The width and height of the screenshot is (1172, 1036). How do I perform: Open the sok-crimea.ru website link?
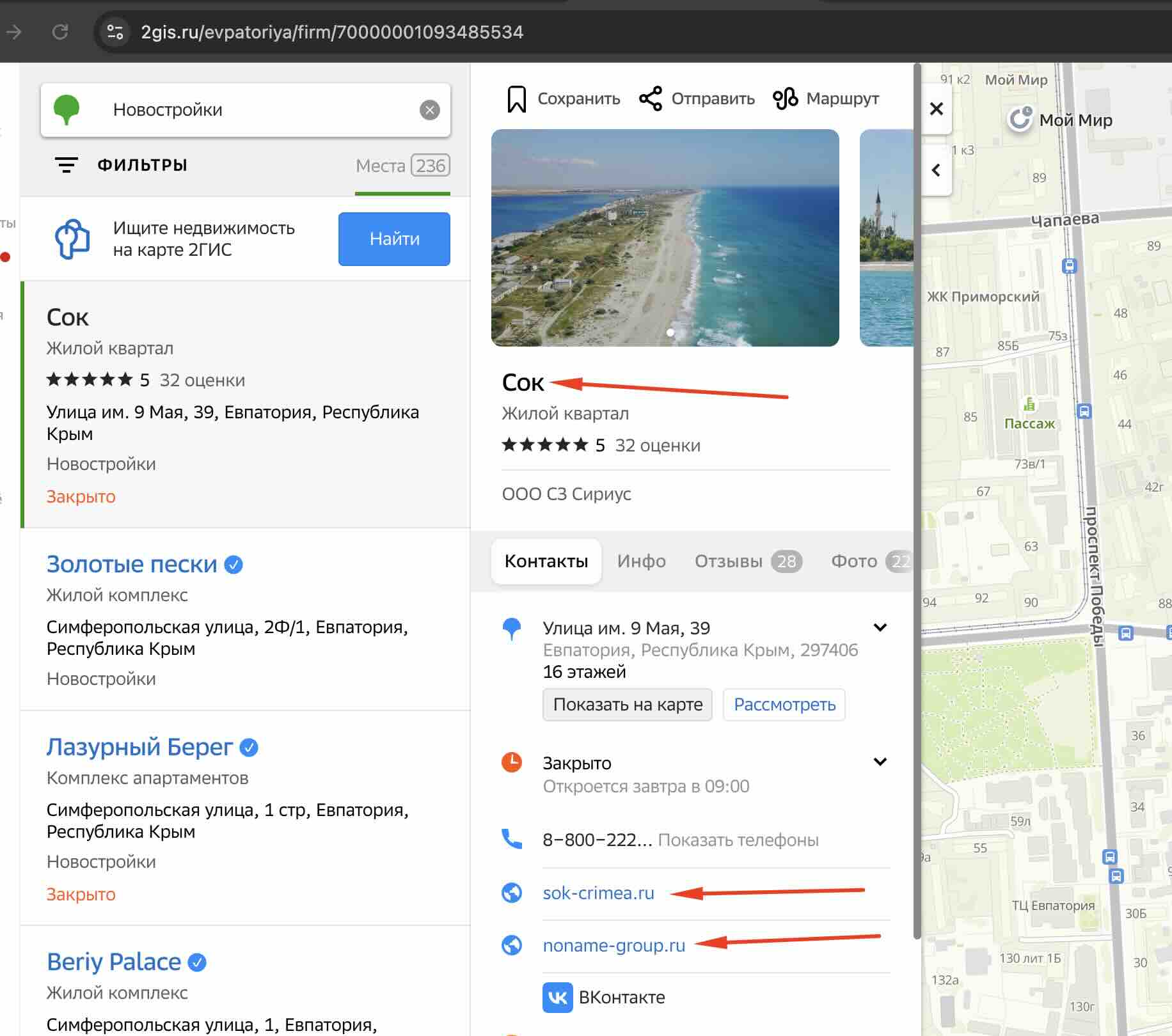click(x=599, y=893)
